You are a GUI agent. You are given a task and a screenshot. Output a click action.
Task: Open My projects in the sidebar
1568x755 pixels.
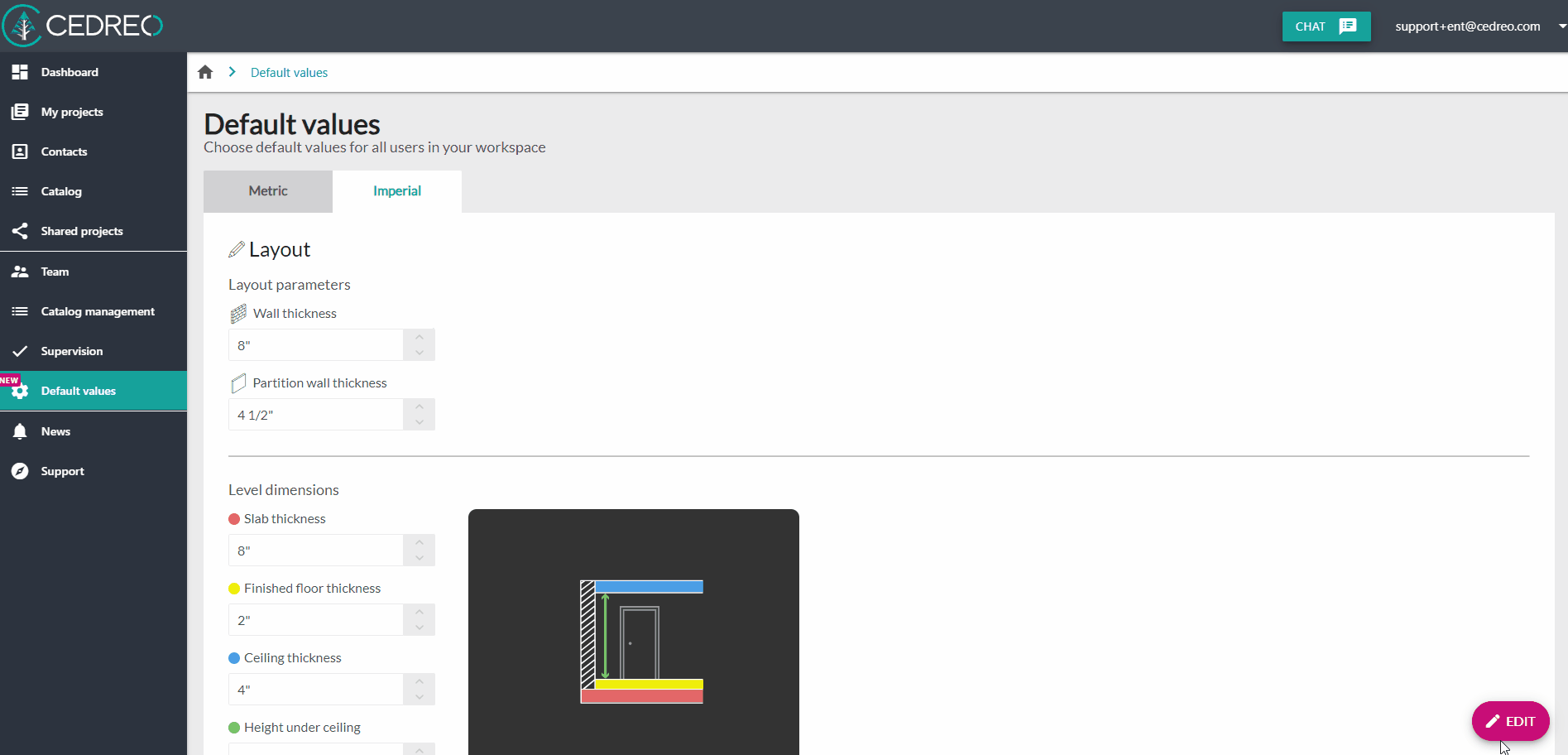tap(72, 112)
